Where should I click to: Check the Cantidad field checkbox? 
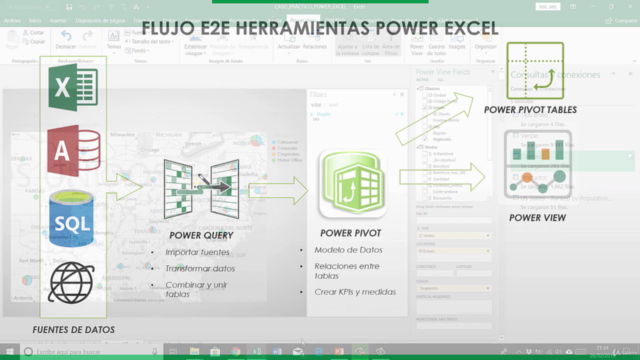tap(425, 179)
